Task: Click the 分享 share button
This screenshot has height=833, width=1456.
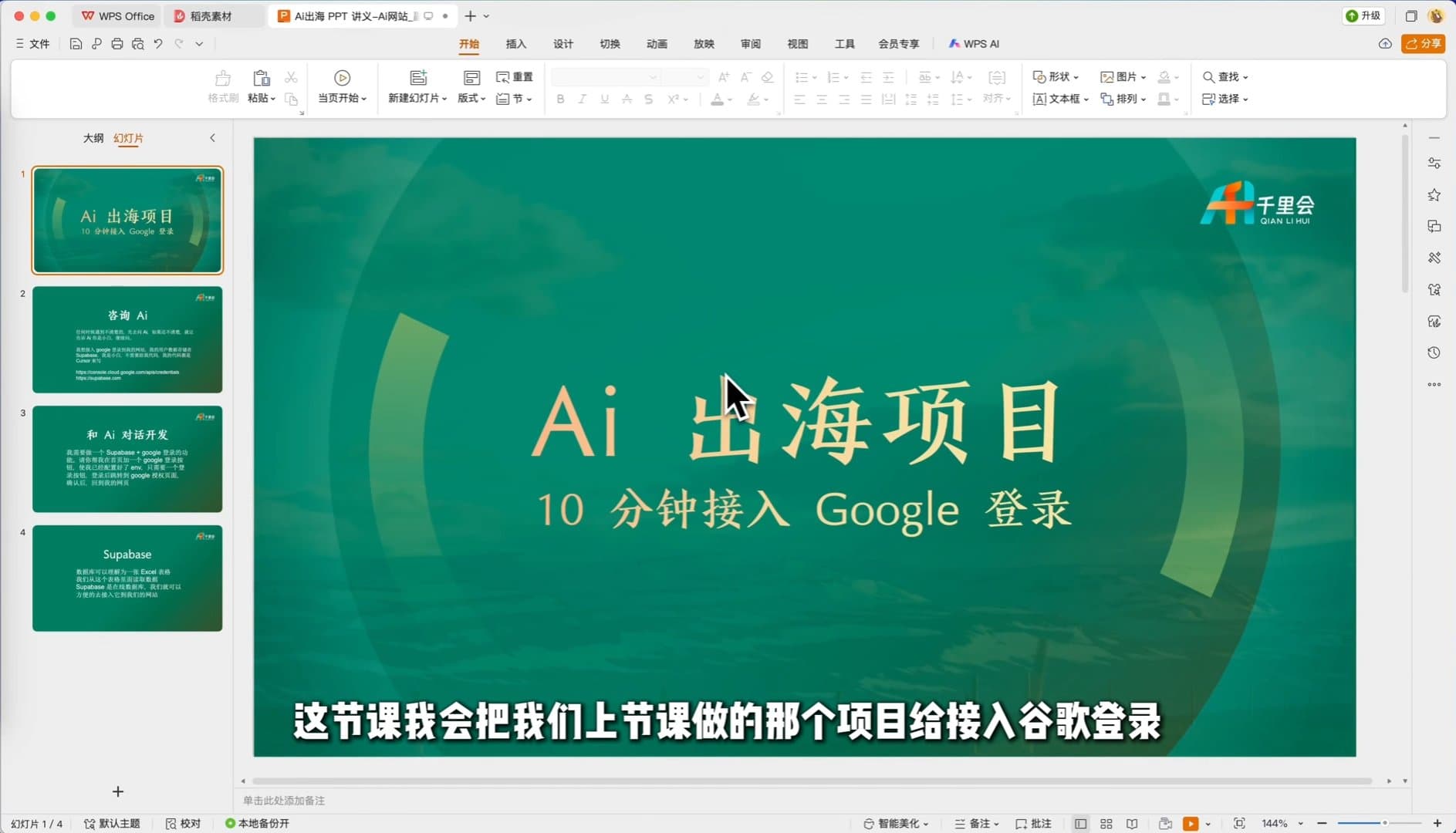Action: click(1424, 43)
